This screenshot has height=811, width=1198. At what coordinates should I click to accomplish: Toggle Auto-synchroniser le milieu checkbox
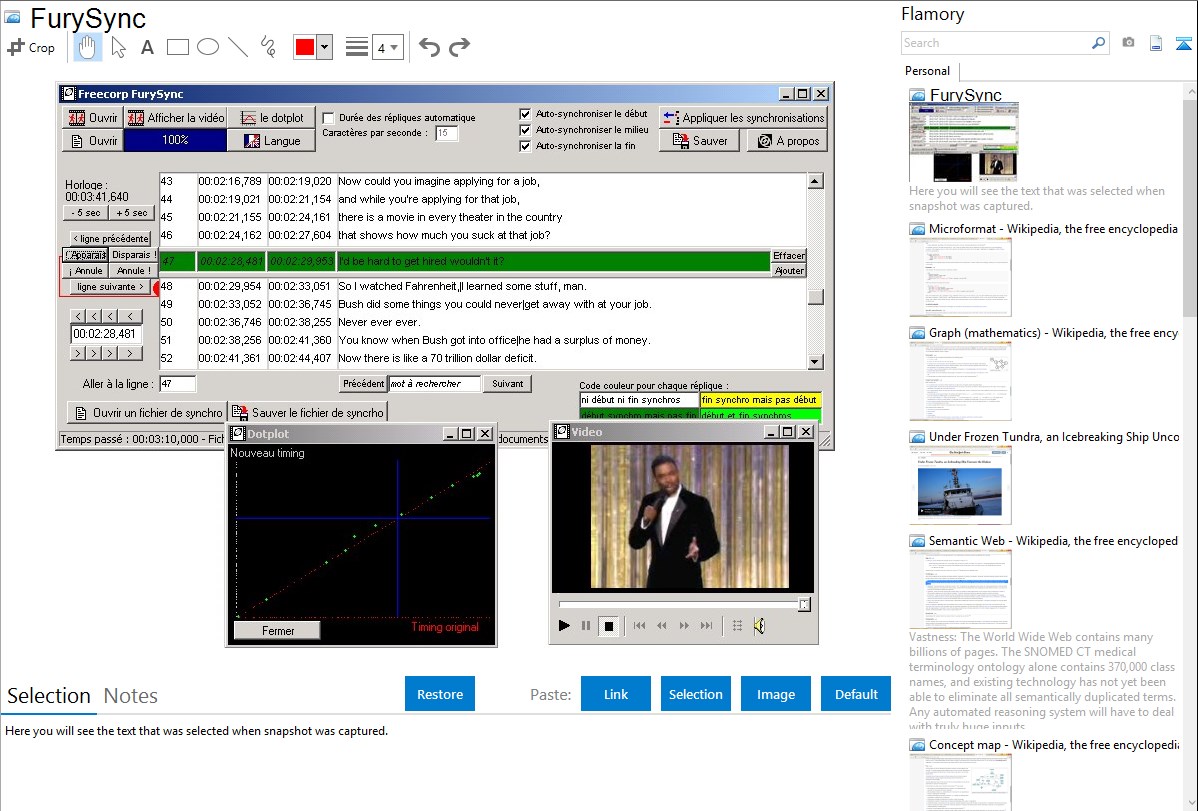point(525,130)
